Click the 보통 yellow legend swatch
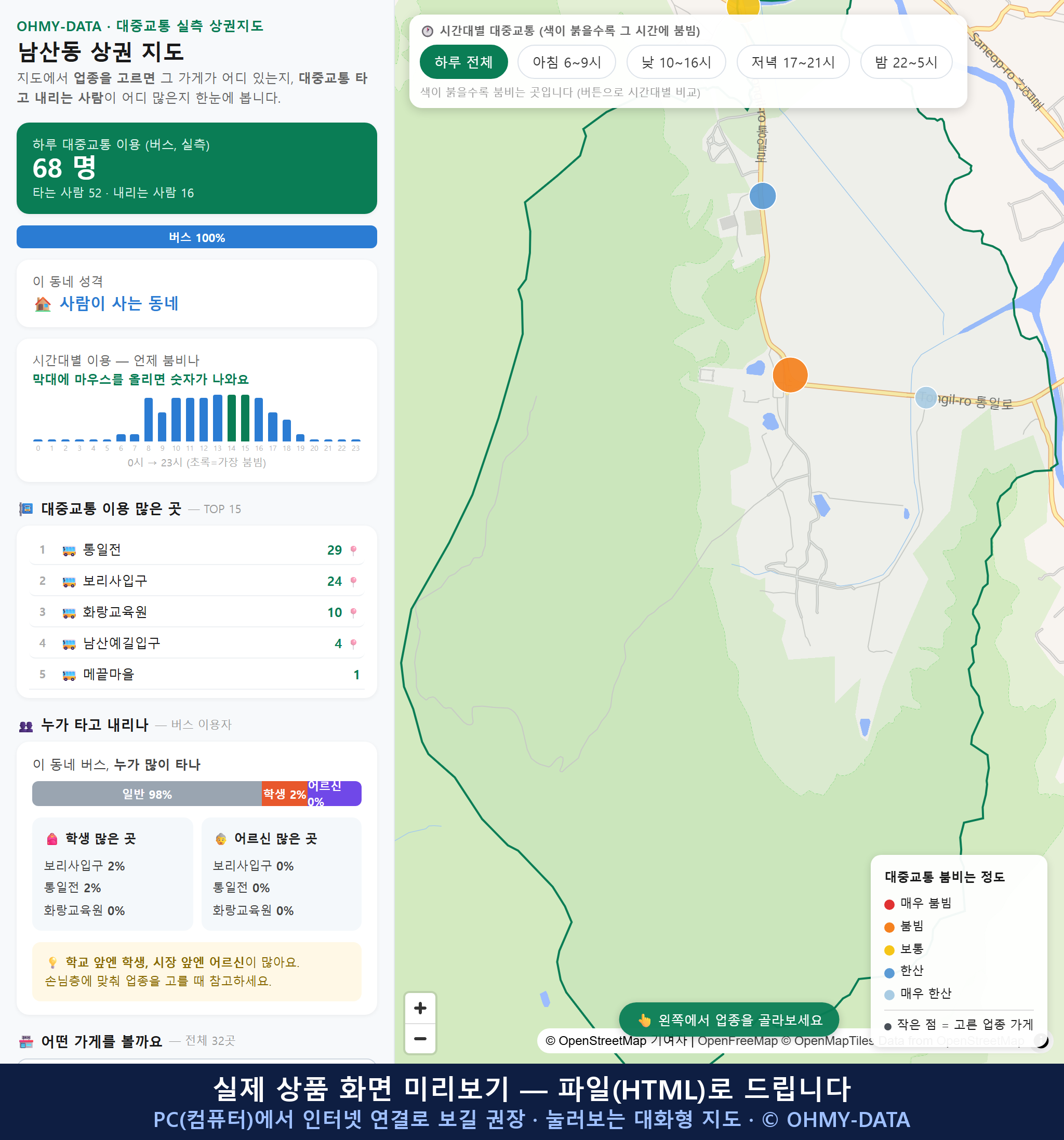Screen dimensions: 1064x1140 [x=889, y=950]
